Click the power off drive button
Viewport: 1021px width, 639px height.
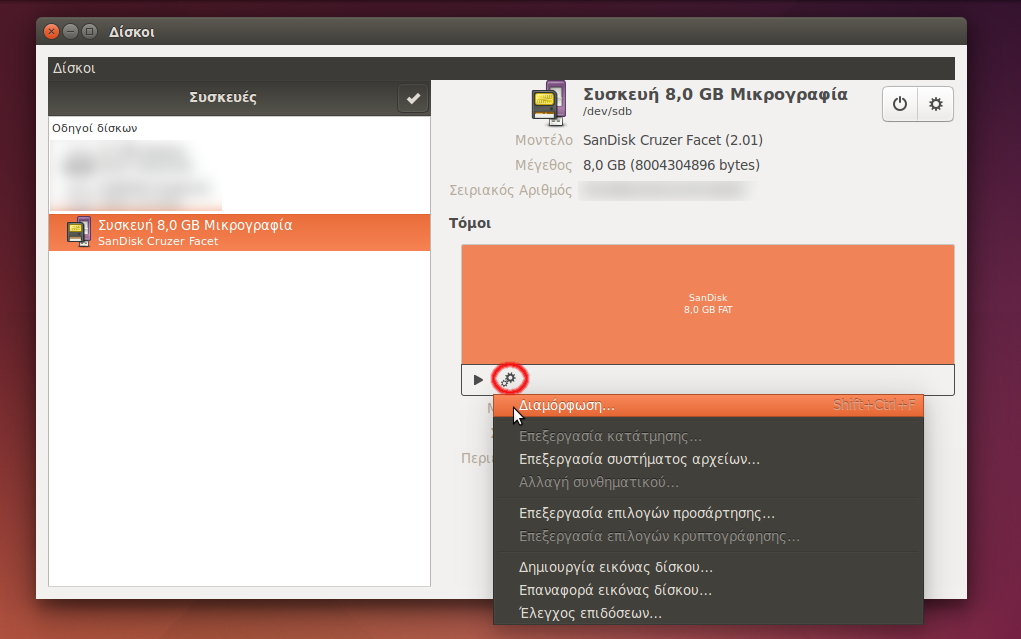(900, 104)
